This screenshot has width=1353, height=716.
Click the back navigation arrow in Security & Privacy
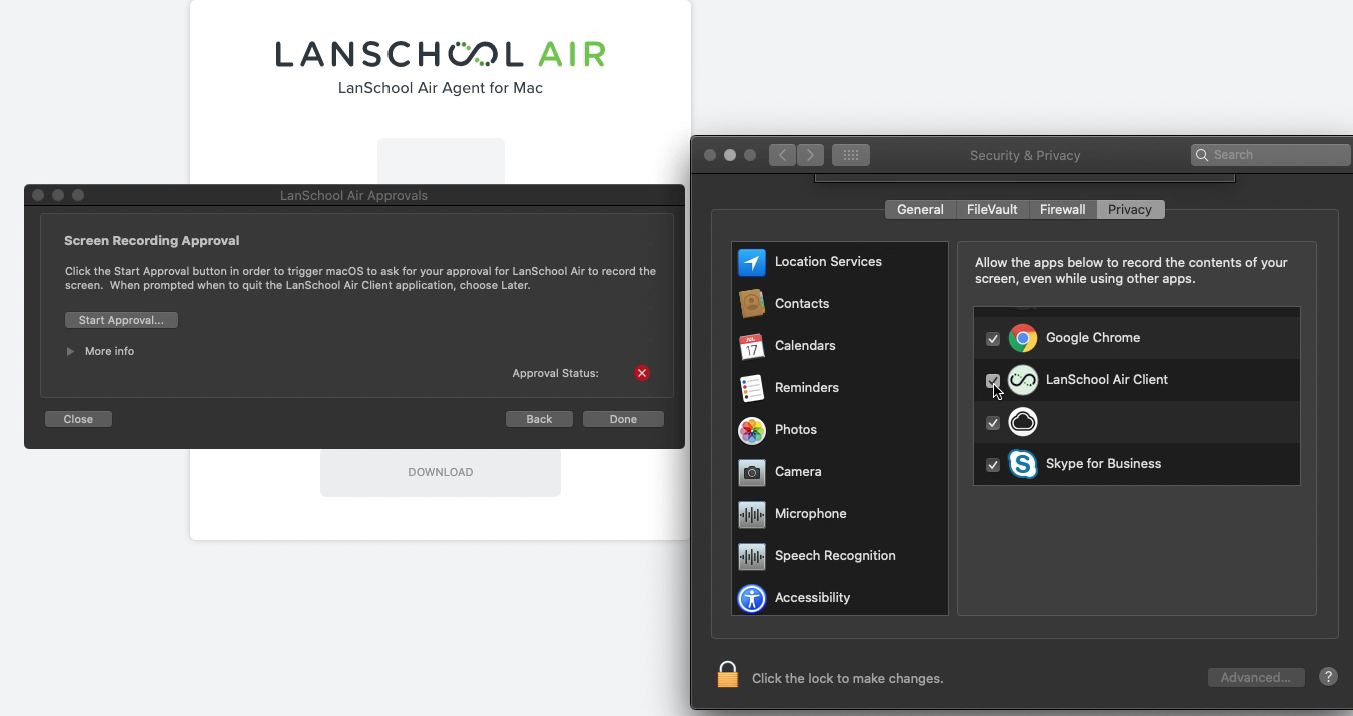783,155
